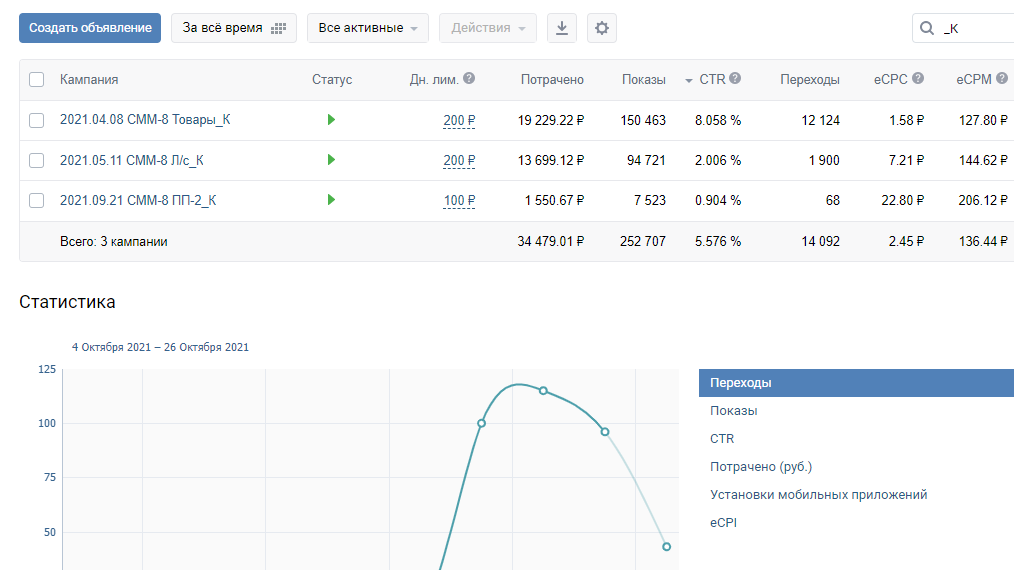Open the Действия actions dropdown
The height and width of the screenshot is (570, 1014).
click(x=487, y=28)
